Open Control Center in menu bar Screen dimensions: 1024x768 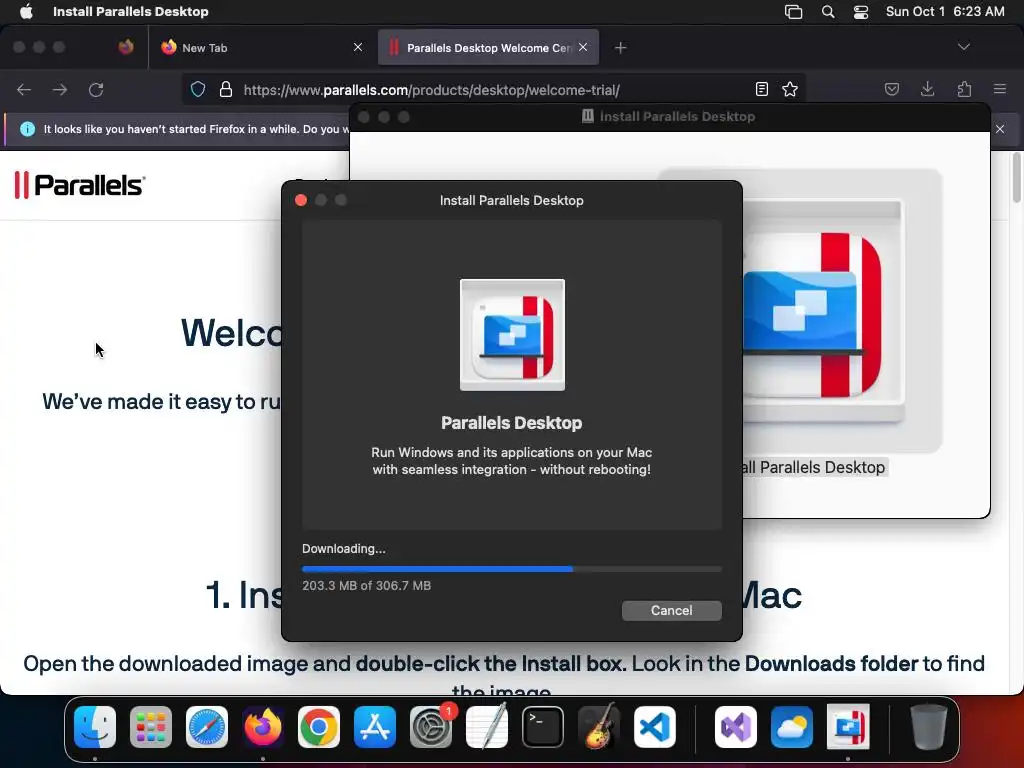[x=861, y=12]
